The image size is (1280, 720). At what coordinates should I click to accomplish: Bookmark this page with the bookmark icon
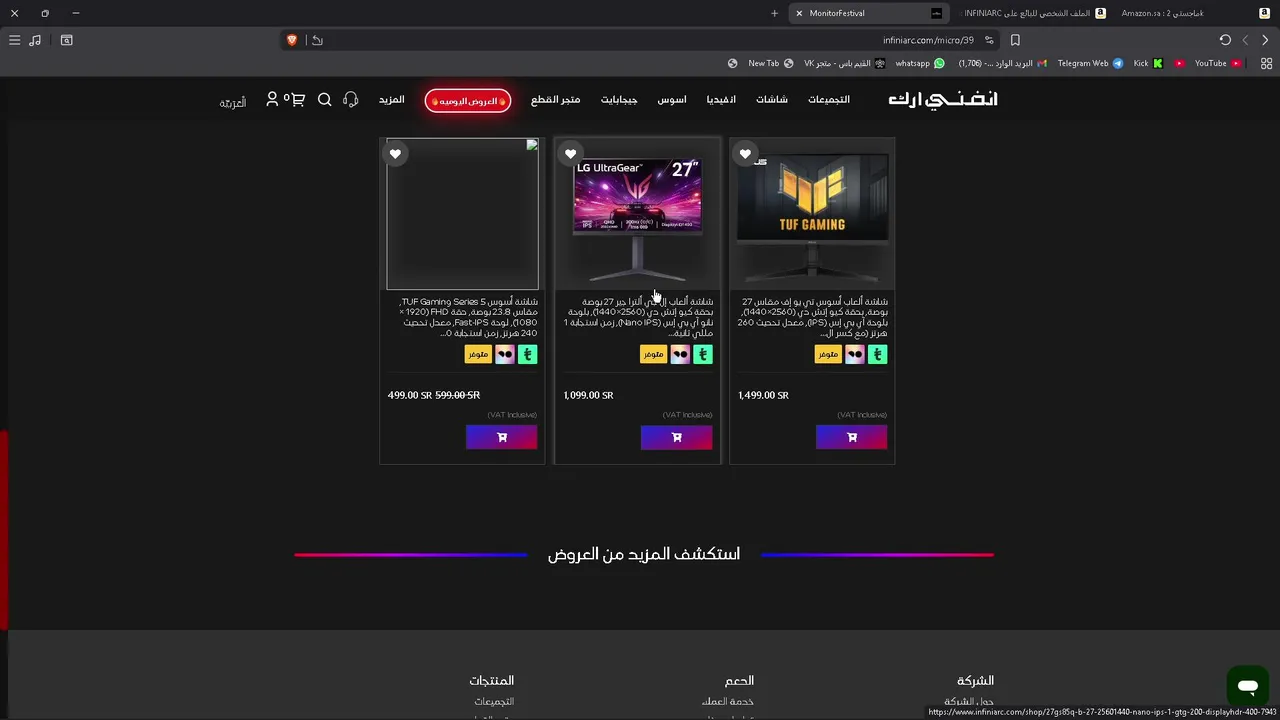(x=1015, y=40)
